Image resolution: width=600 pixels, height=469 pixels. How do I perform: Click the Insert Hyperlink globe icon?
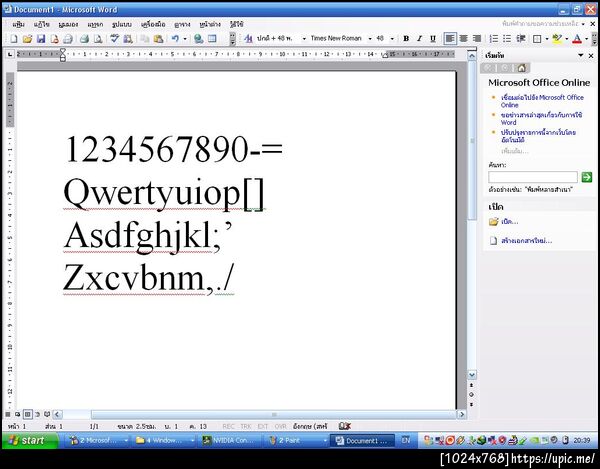[x=198, y=39]
